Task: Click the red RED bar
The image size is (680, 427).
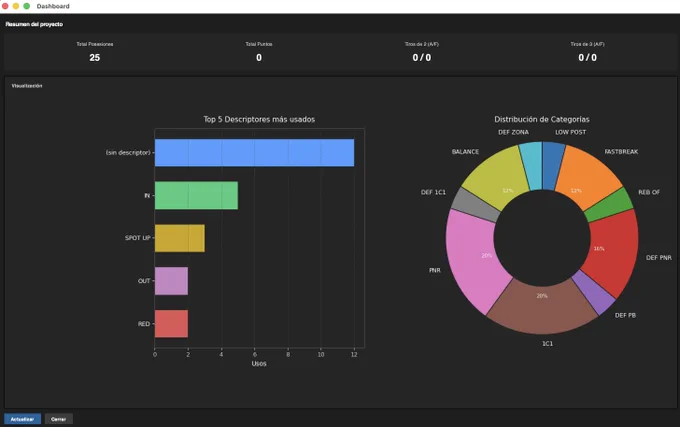Action: click(x=171, y=323)
